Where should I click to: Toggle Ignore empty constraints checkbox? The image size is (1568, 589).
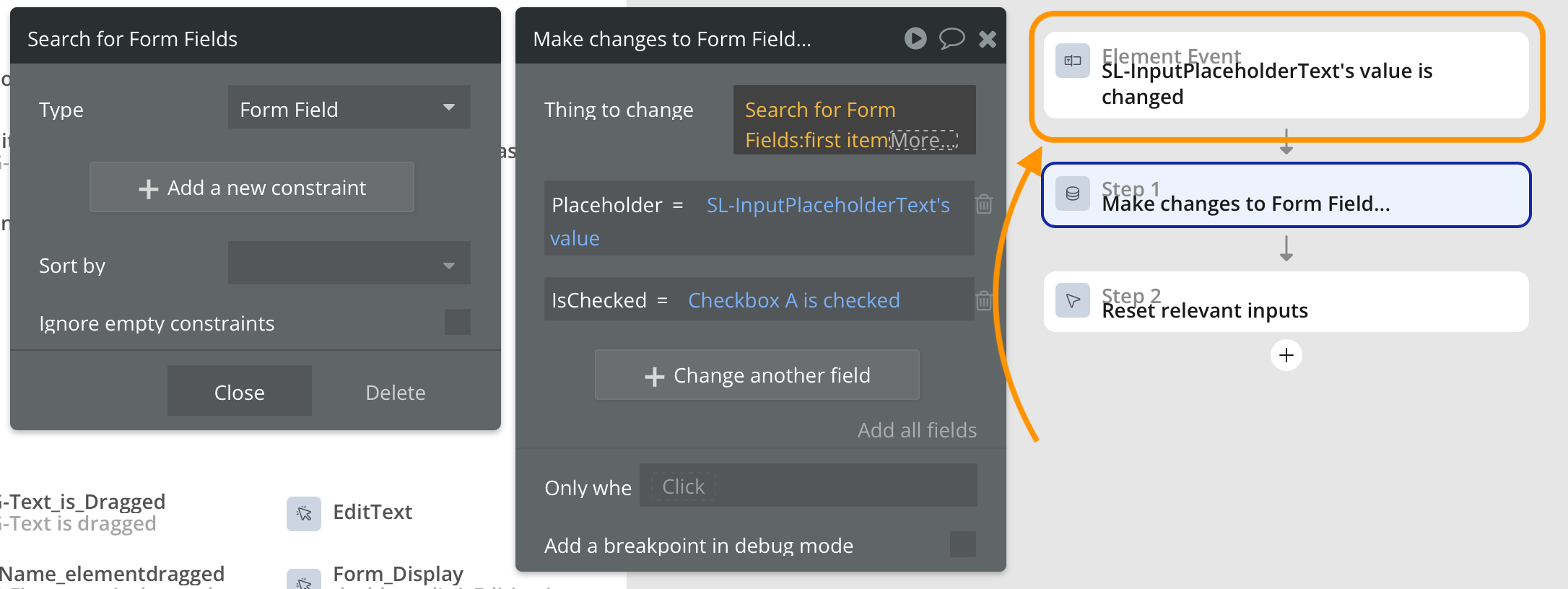458,322
